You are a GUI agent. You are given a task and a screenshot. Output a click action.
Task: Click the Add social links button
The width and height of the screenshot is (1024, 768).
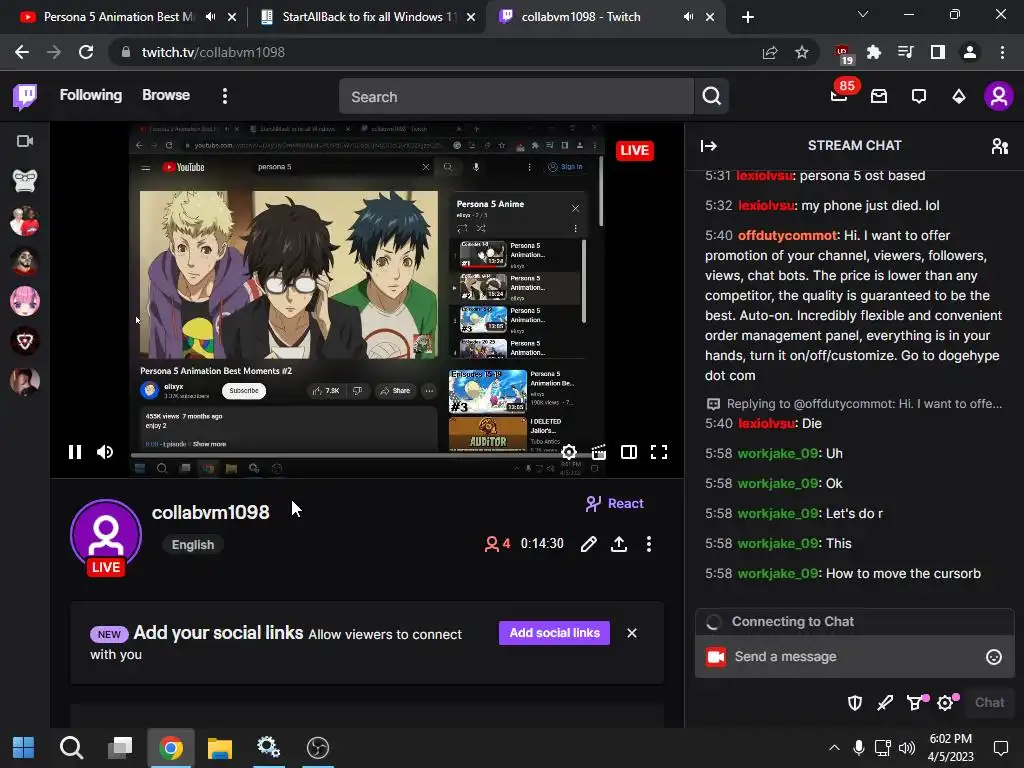point(554,633)
